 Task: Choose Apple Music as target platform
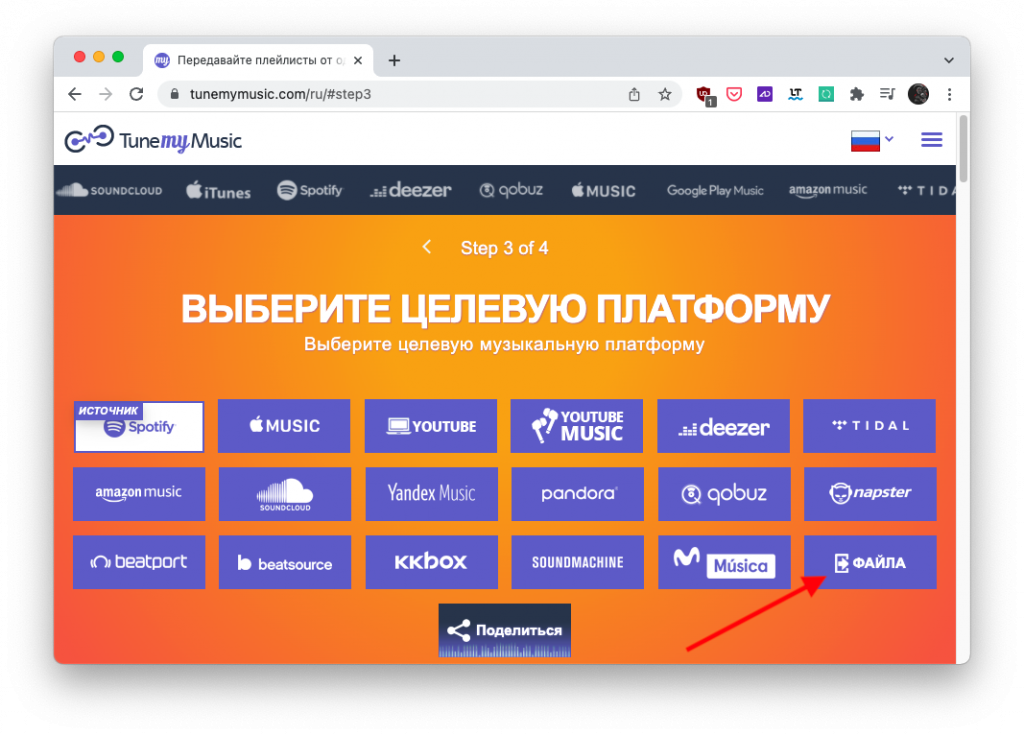(x=284, y=426)
